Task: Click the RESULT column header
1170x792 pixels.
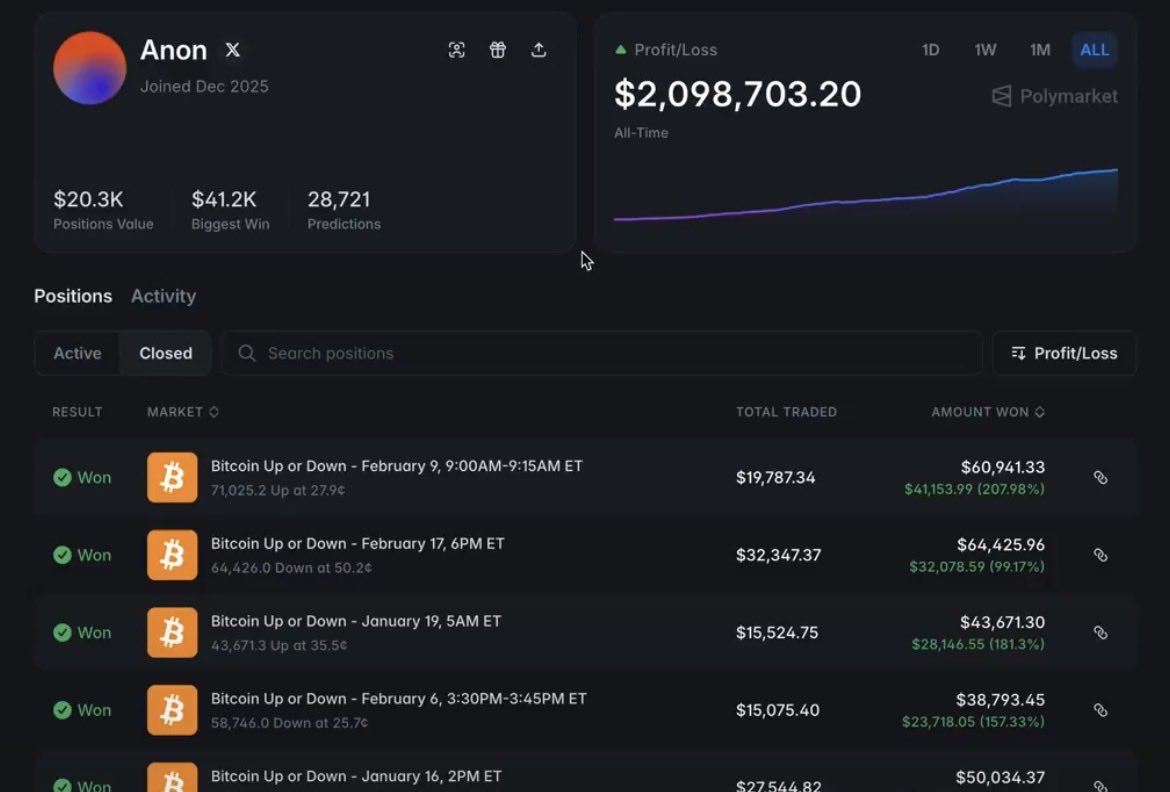Action: point(77,412)
